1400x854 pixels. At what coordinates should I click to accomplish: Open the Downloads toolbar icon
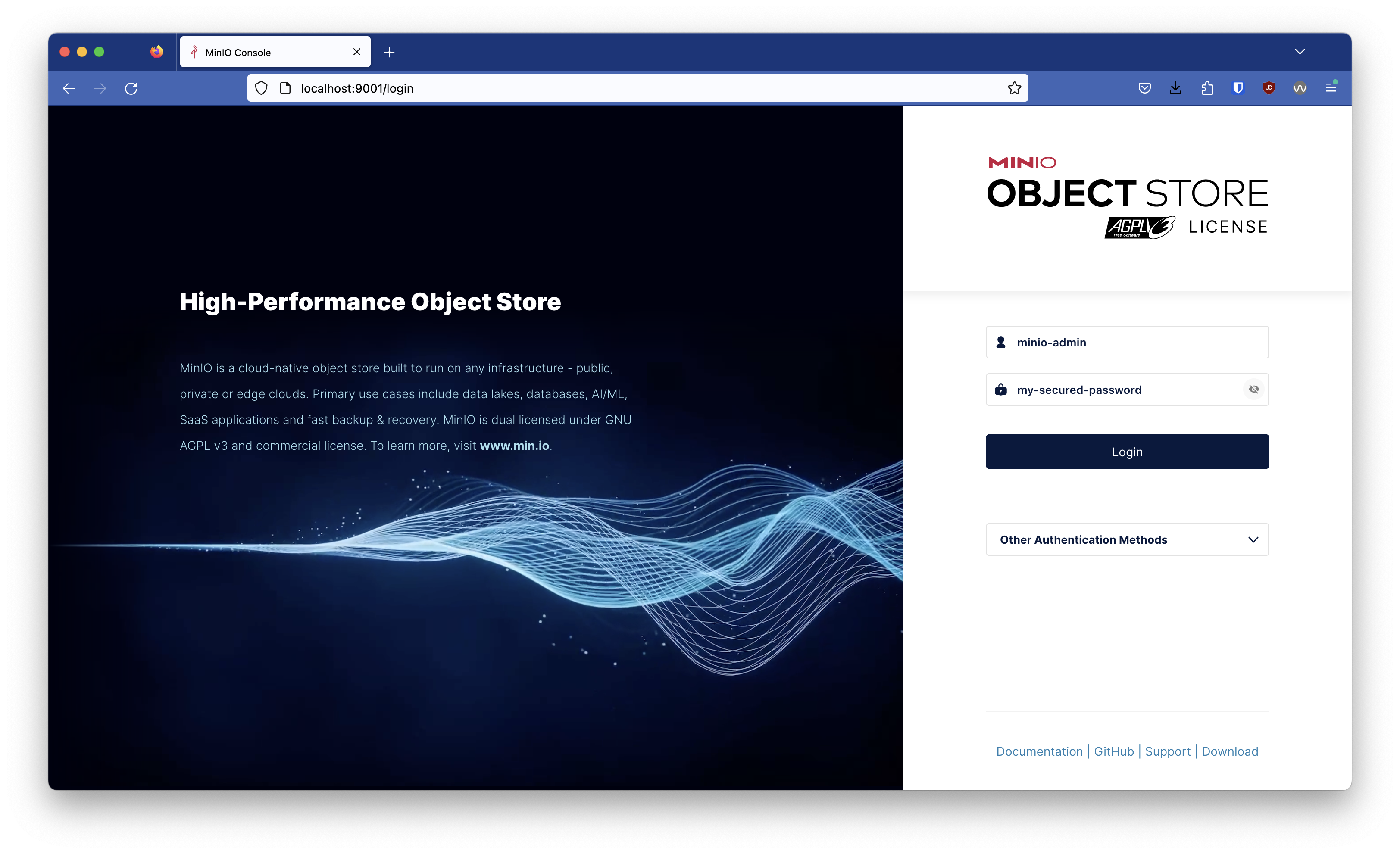pos(1175,88)
